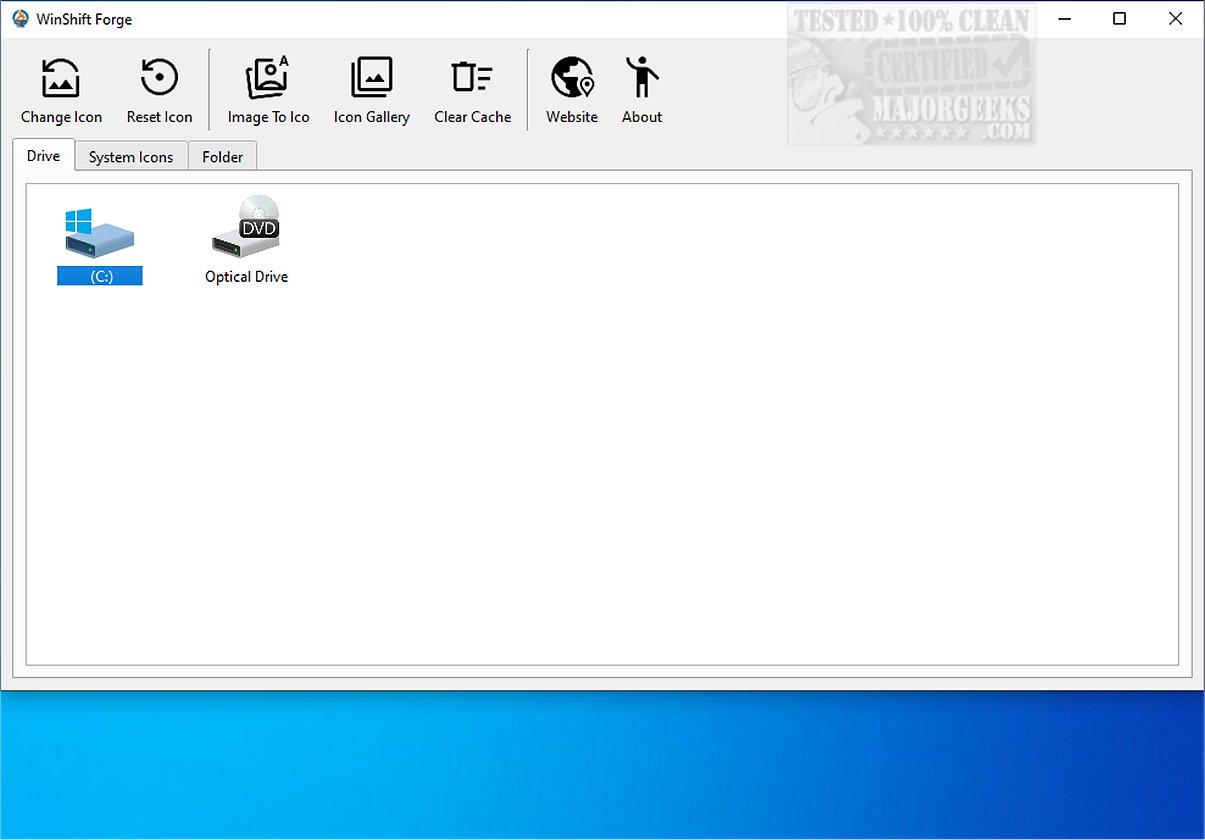Click the WinShift Forge logo in title bar
This screenshot has width=1205, height=840.
(x=17, y=18)
